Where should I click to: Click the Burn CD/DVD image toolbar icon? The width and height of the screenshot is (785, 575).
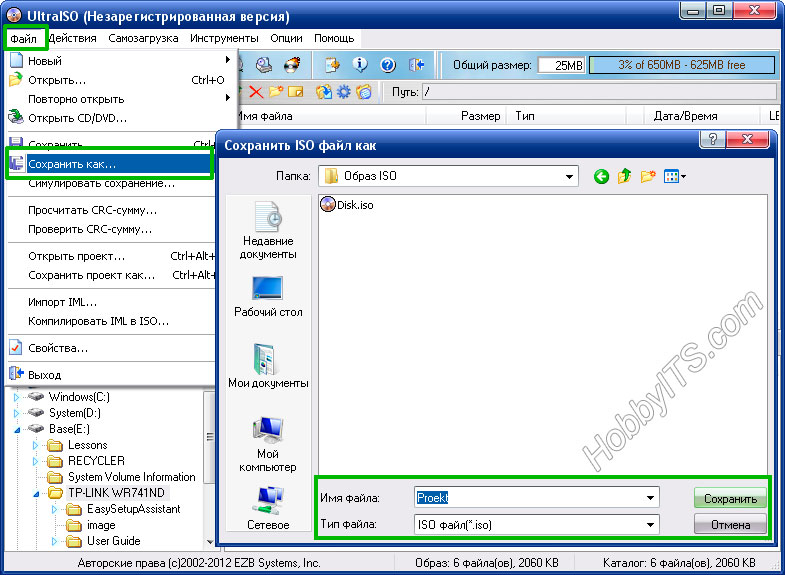[x=292, y=65]
